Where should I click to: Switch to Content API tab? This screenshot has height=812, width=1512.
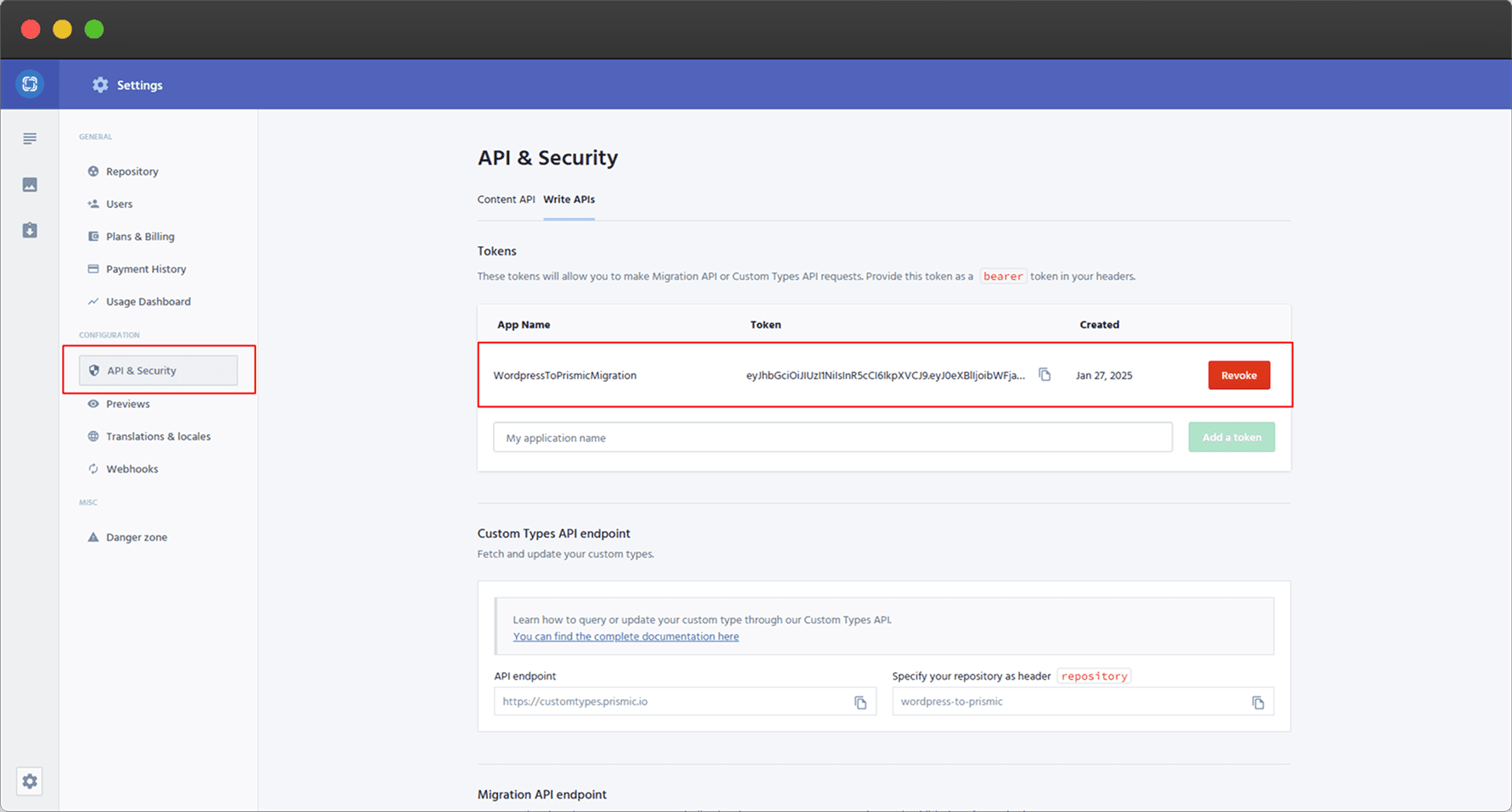(506, 199)
